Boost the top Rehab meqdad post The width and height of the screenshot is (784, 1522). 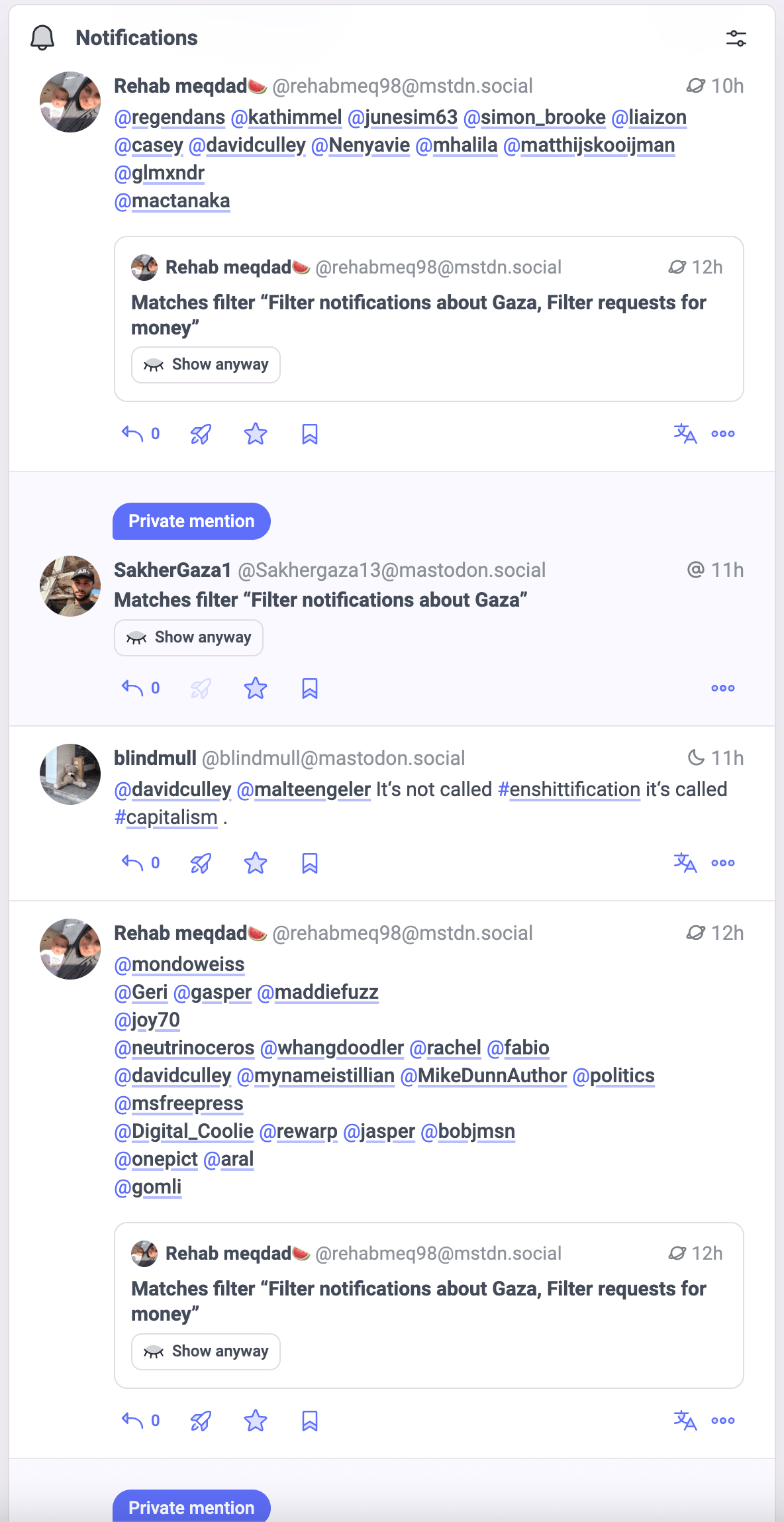201,434
